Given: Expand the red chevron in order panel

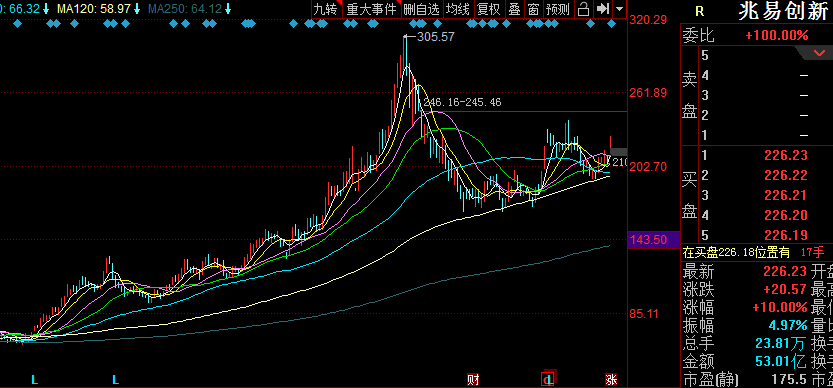Looking at the screenshot, I should point(819,53).
